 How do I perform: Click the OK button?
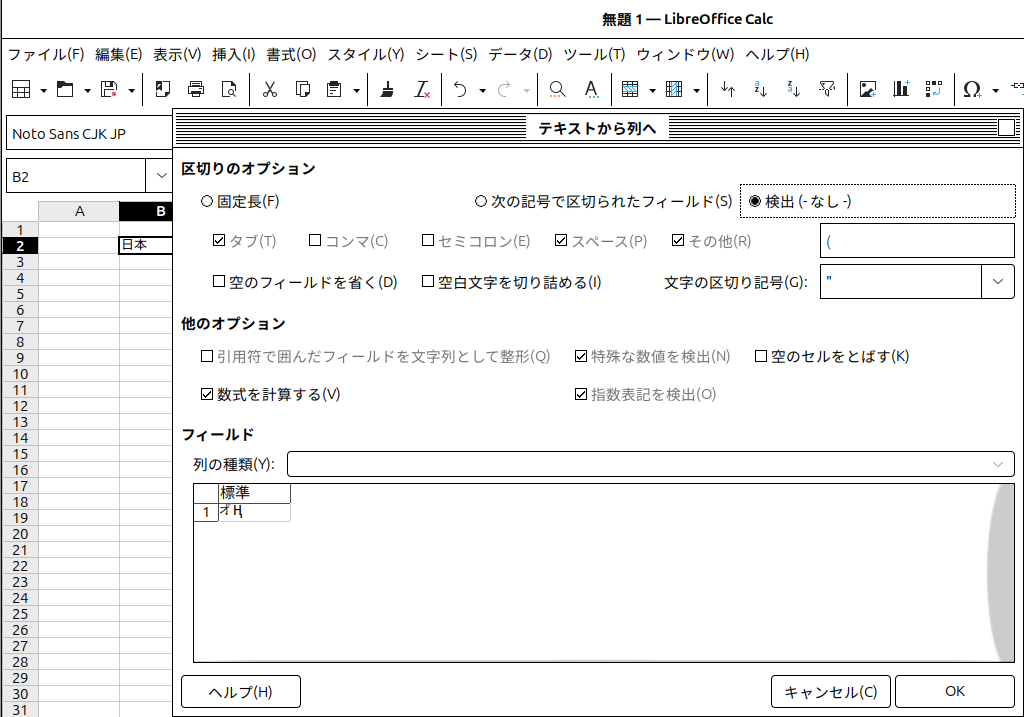[955, 692]
